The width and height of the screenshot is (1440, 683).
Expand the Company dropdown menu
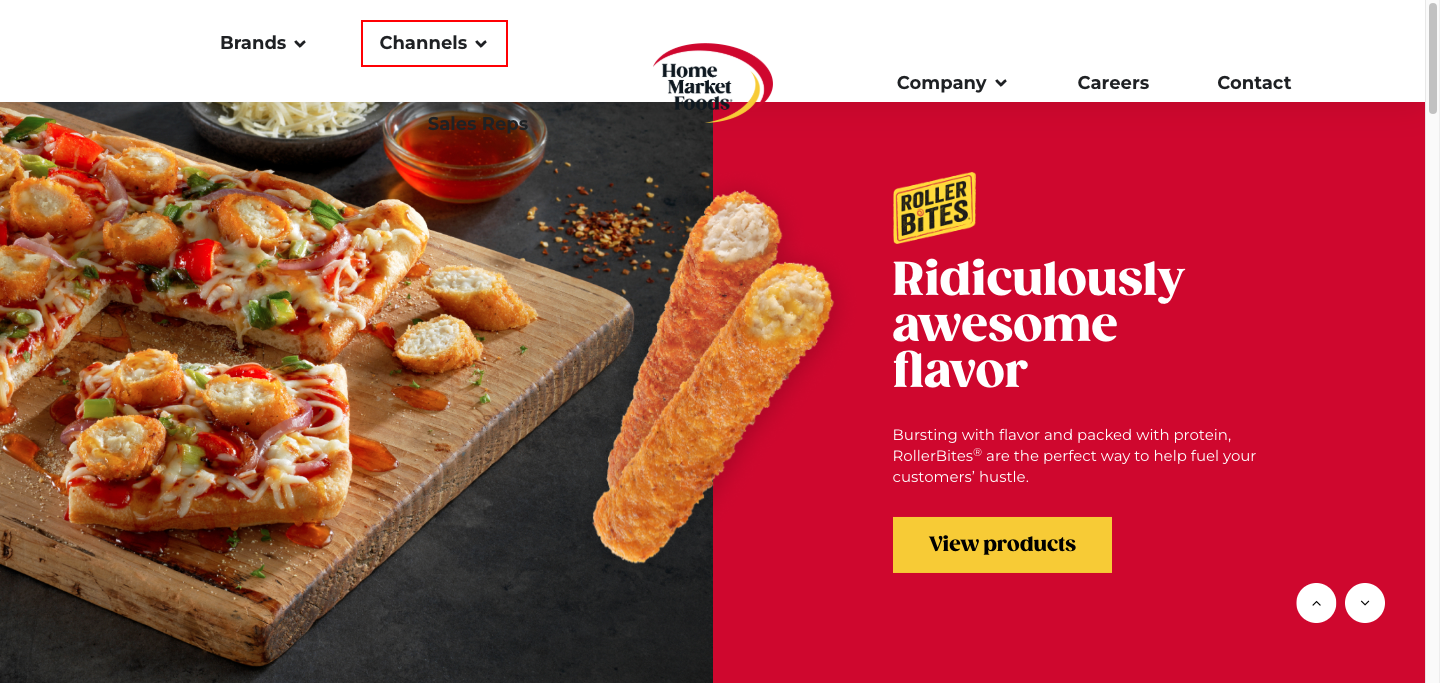[952, 83]
